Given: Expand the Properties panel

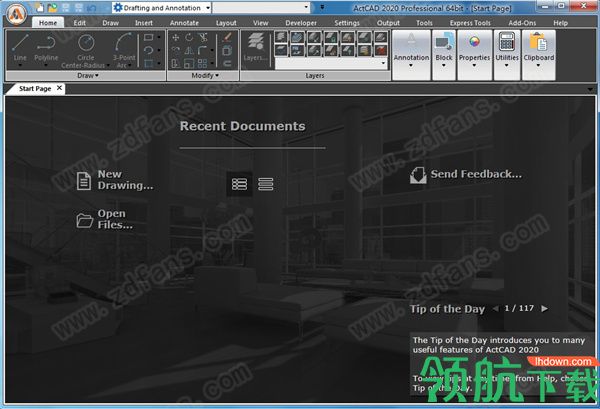Looking at the screenshot, I should 474,55.
